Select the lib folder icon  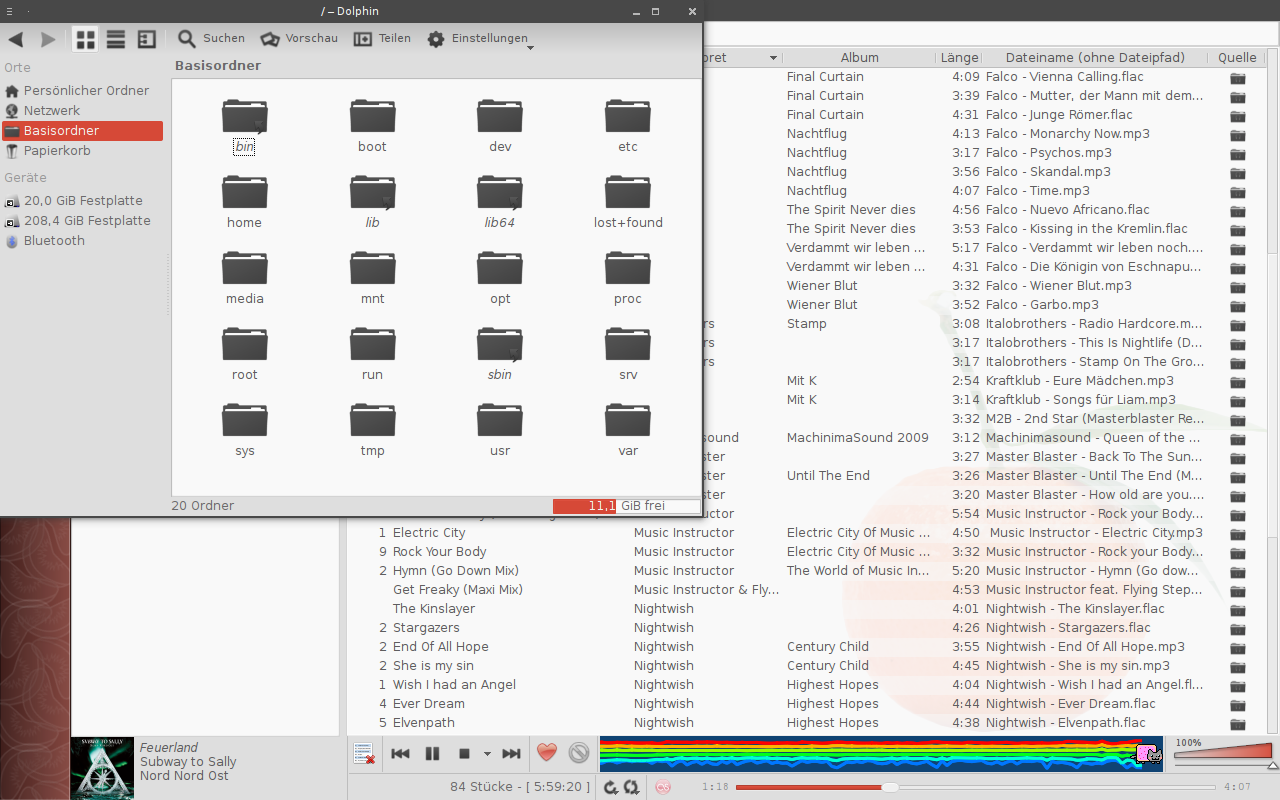pos(372,192)
